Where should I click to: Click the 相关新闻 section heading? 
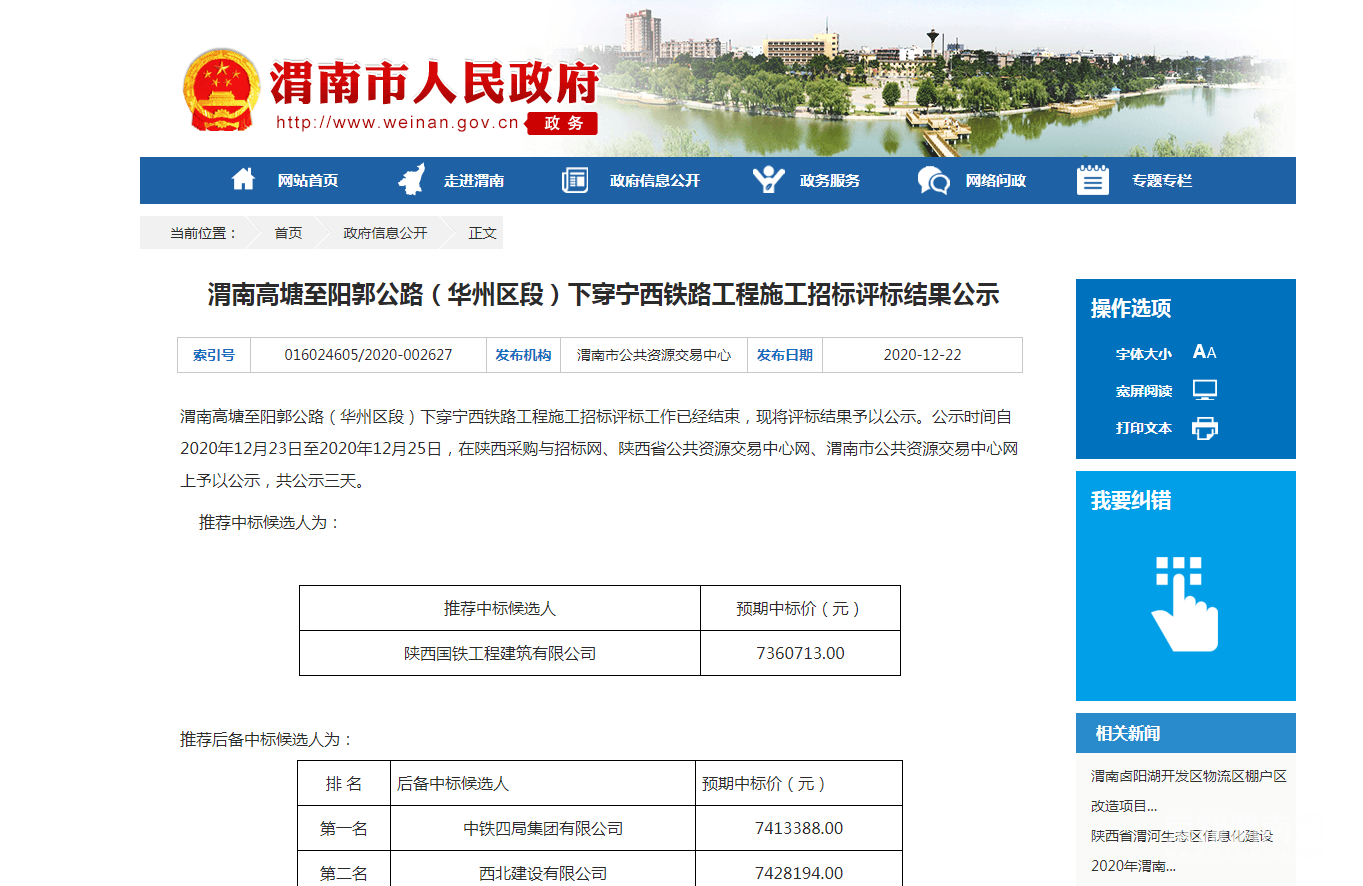1128,733
